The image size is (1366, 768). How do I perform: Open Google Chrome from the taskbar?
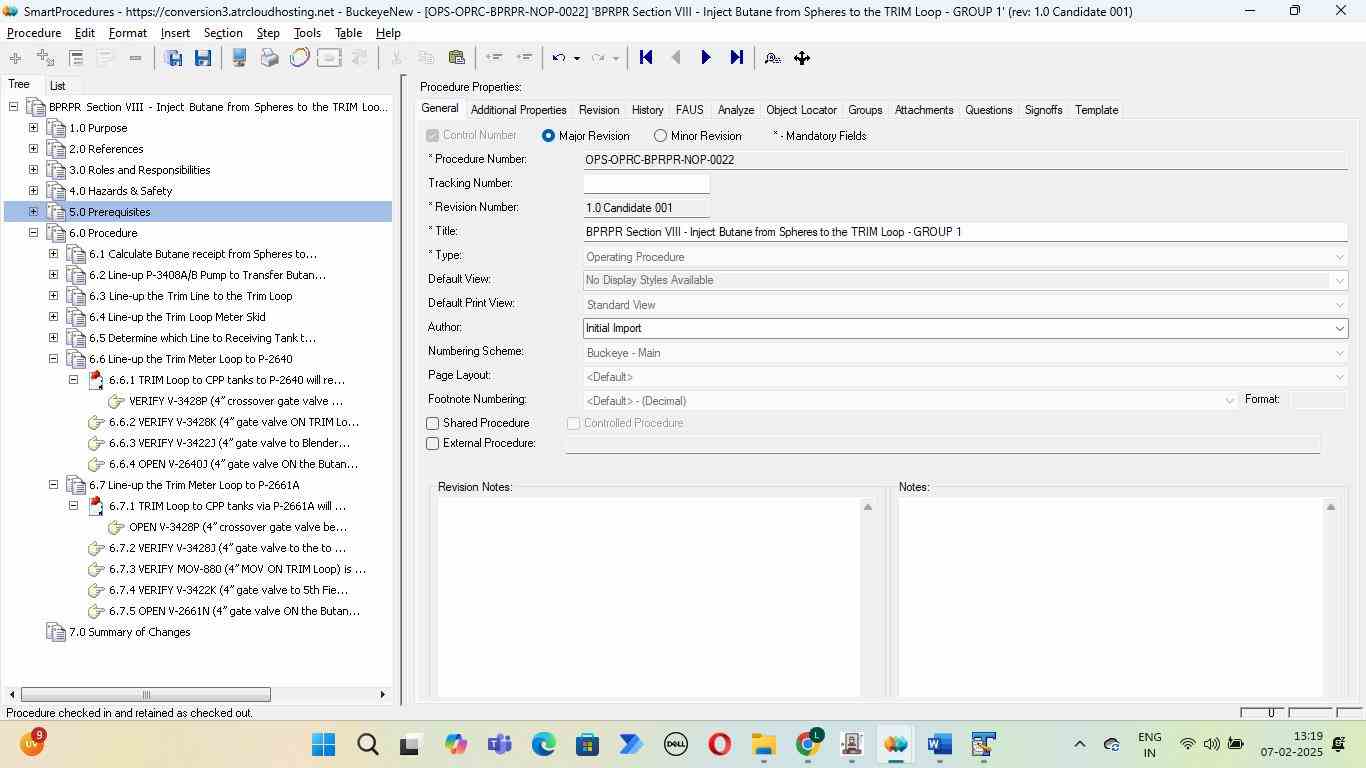[808, 744]
